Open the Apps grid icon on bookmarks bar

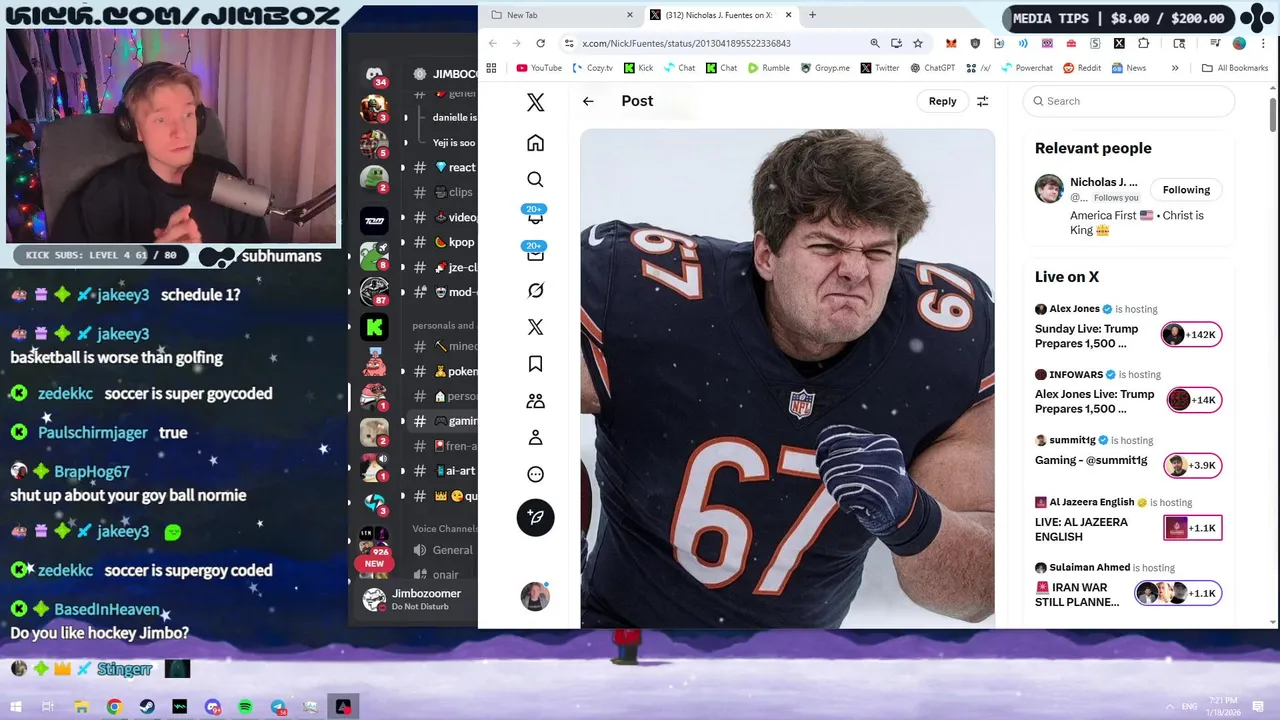(491, 68)
